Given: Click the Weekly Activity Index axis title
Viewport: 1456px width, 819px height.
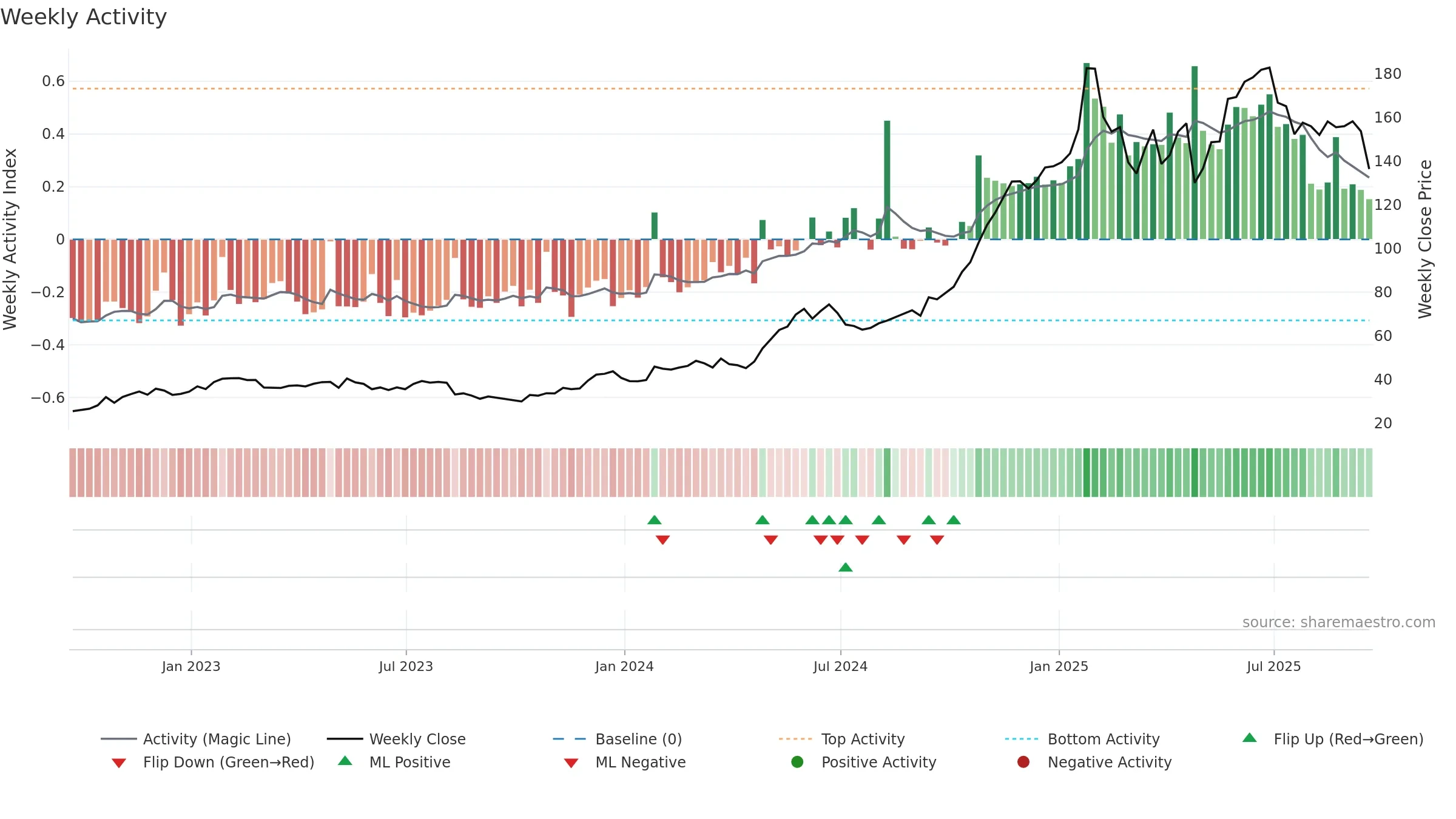Looking at the screenshot, I should pyautogui.click(x=10, y=239).
